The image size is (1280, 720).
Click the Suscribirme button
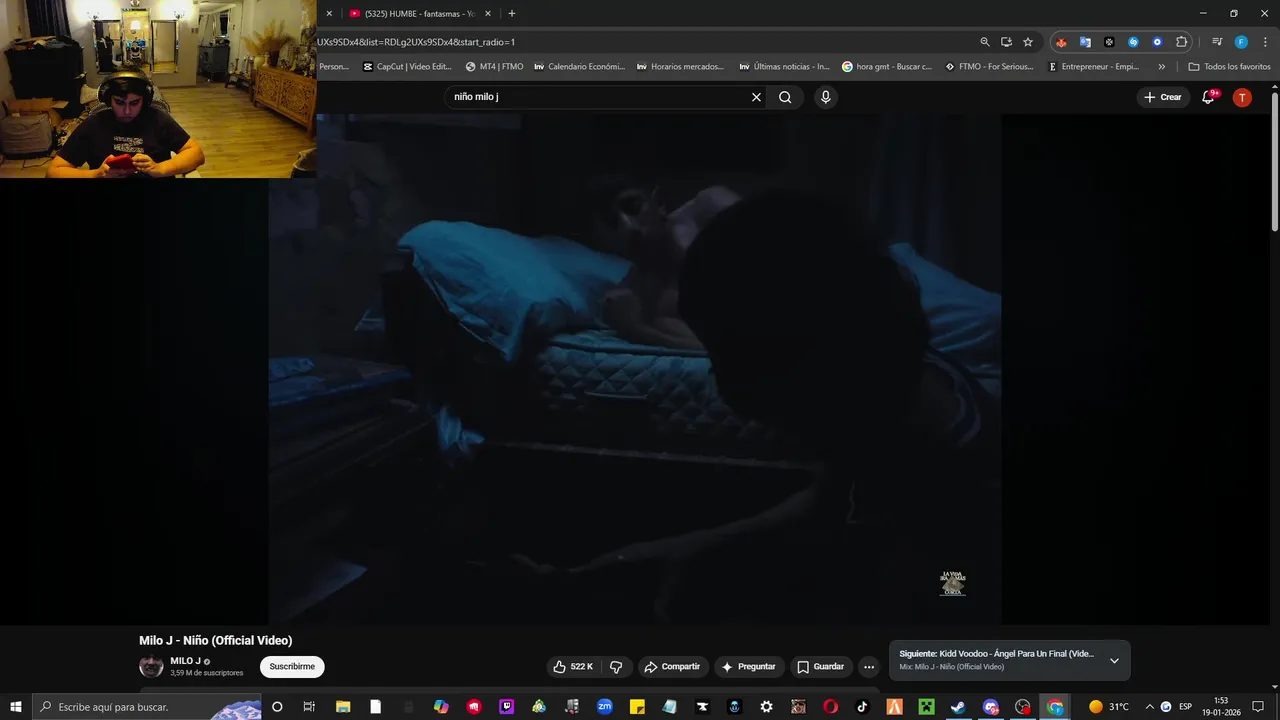coord(292,667)
